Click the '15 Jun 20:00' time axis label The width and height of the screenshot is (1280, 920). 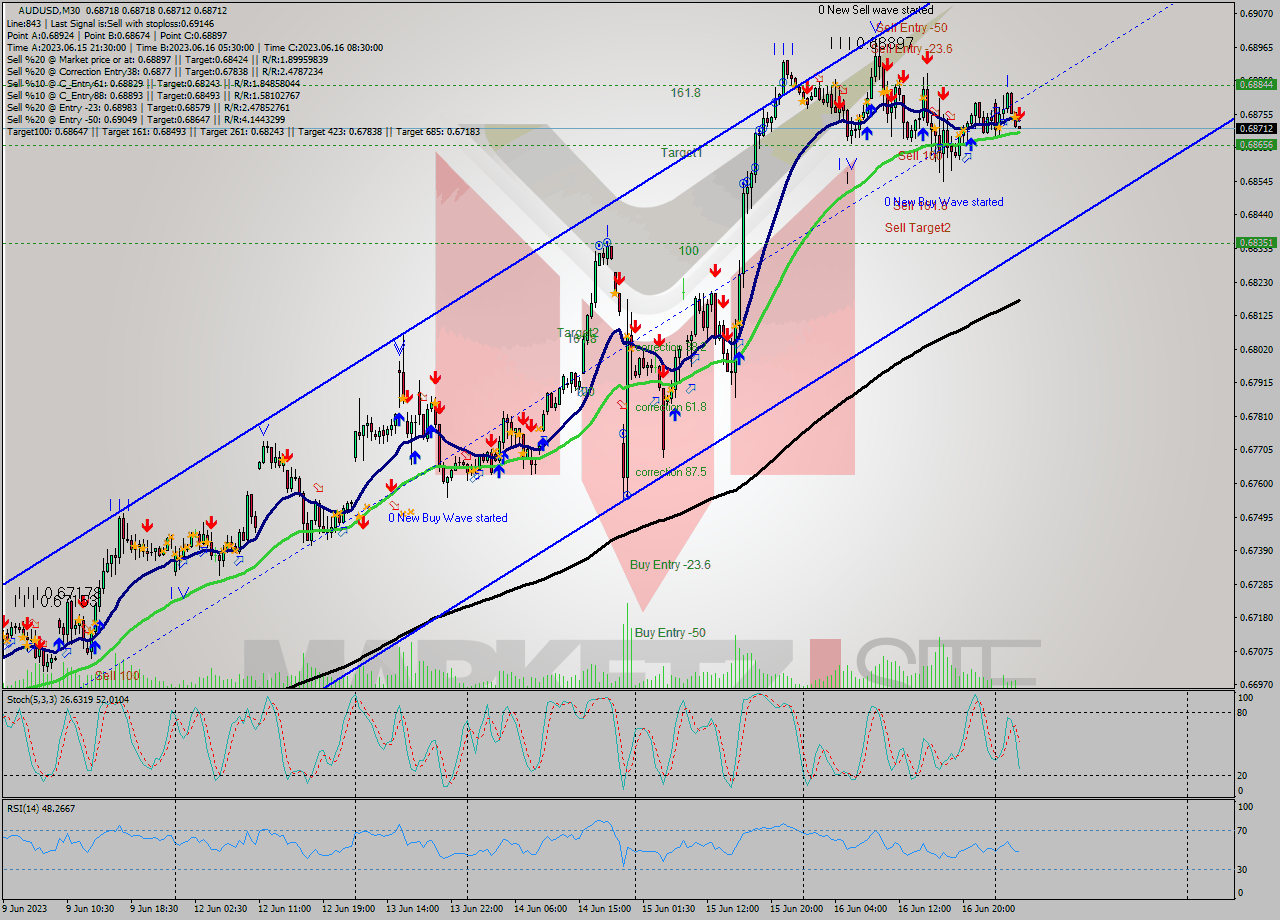tap(797, 909)
